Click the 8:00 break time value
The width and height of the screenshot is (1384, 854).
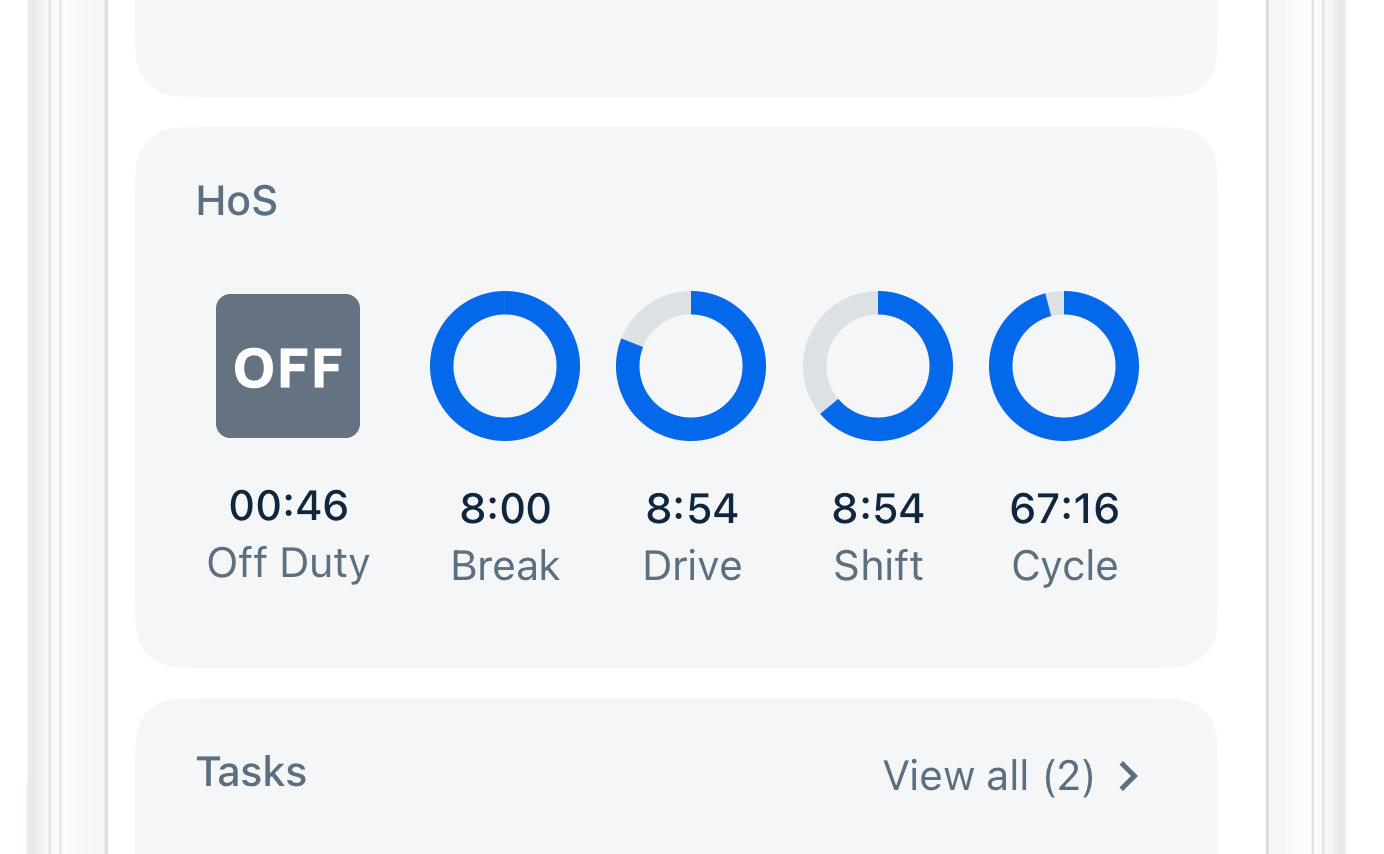[505, 509]
